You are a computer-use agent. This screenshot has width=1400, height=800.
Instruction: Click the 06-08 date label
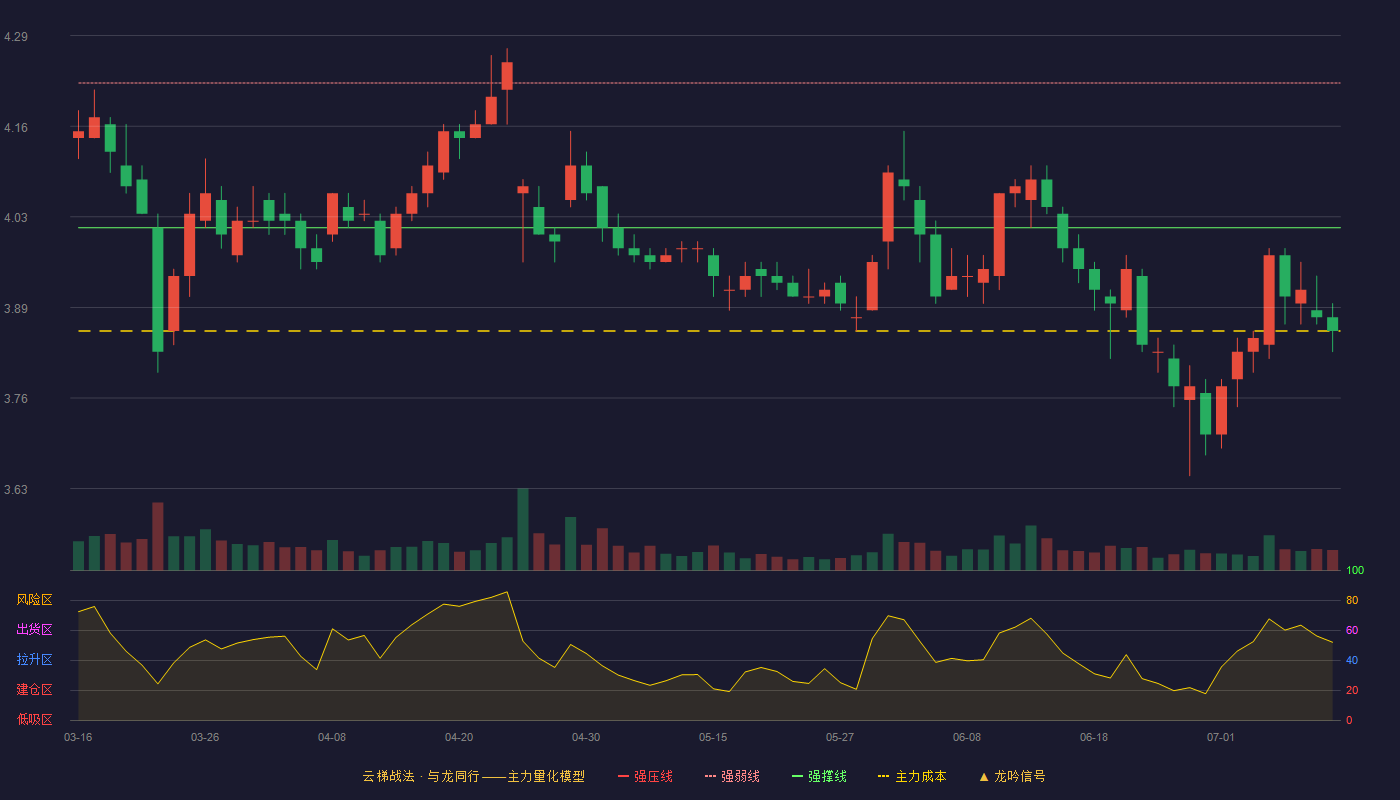[x=967, y=737]
